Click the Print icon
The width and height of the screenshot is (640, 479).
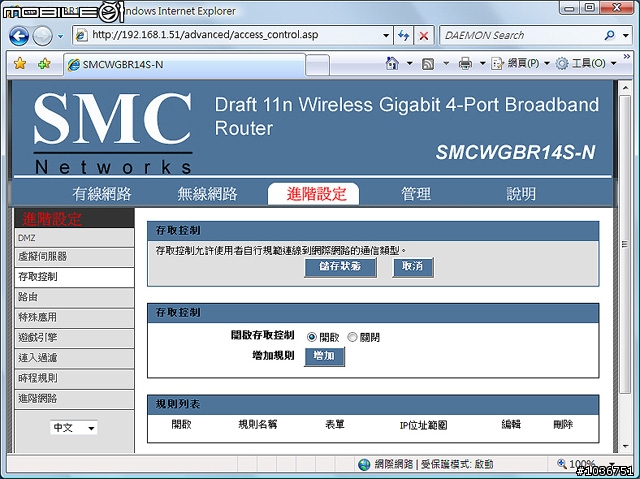pyautogui.click(x=465, y=64)
